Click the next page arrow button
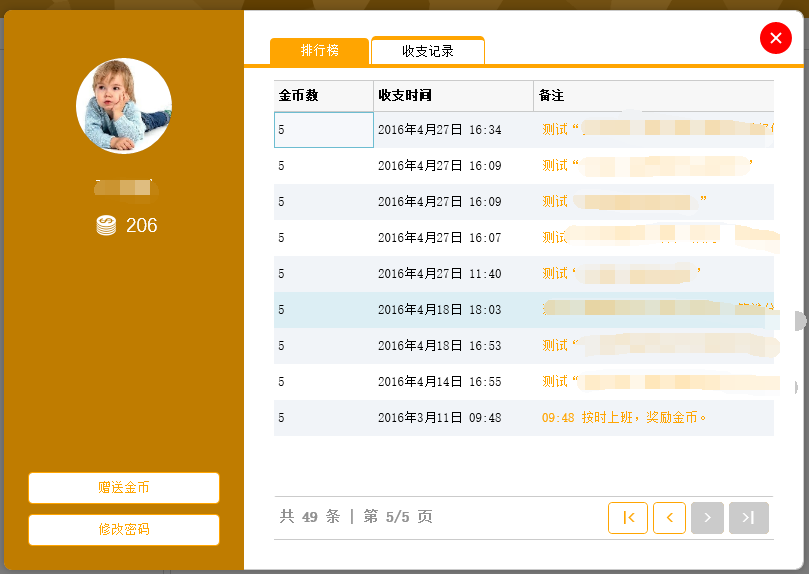809x574 pixels. coord(707,517)
